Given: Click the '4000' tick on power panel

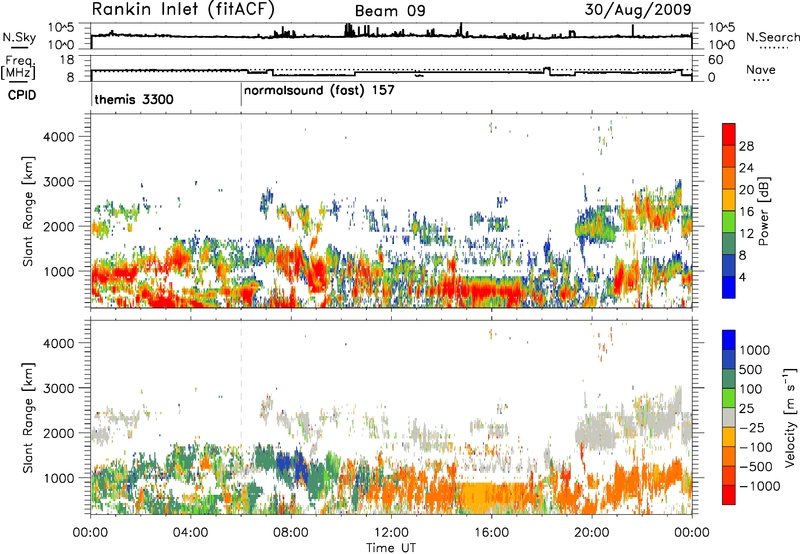Looking at the screenshot, I should tap(58, 137).
